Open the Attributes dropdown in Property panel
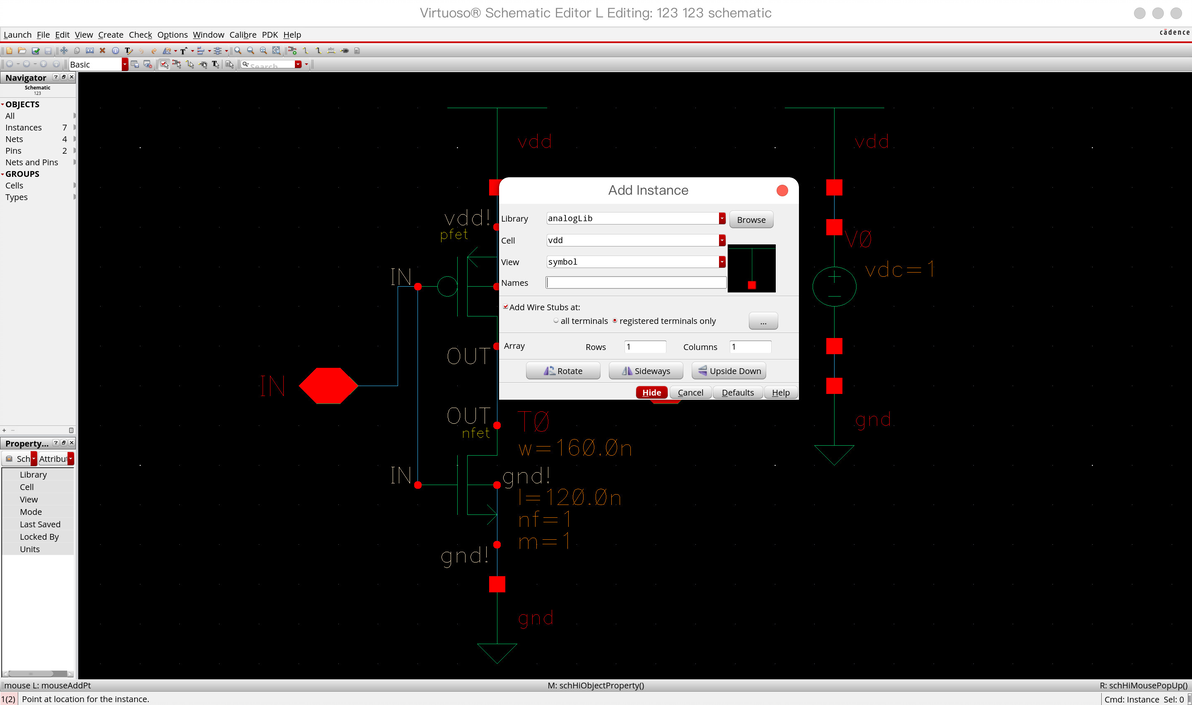Viewport: 1192px width, 705px height. [71, 459]
